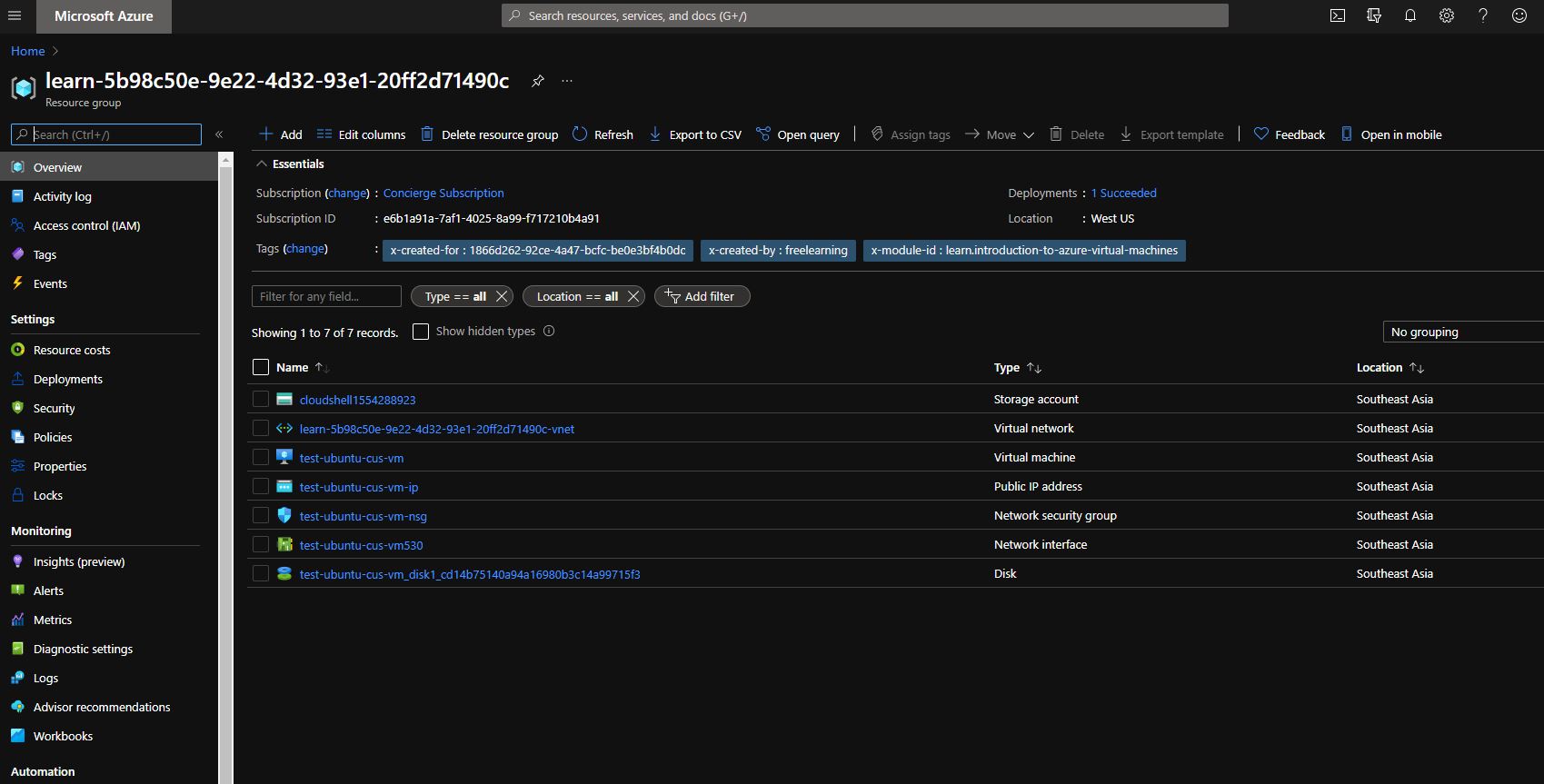
Task: Open the notifications bell
Action: click(x=1410, y=15)
